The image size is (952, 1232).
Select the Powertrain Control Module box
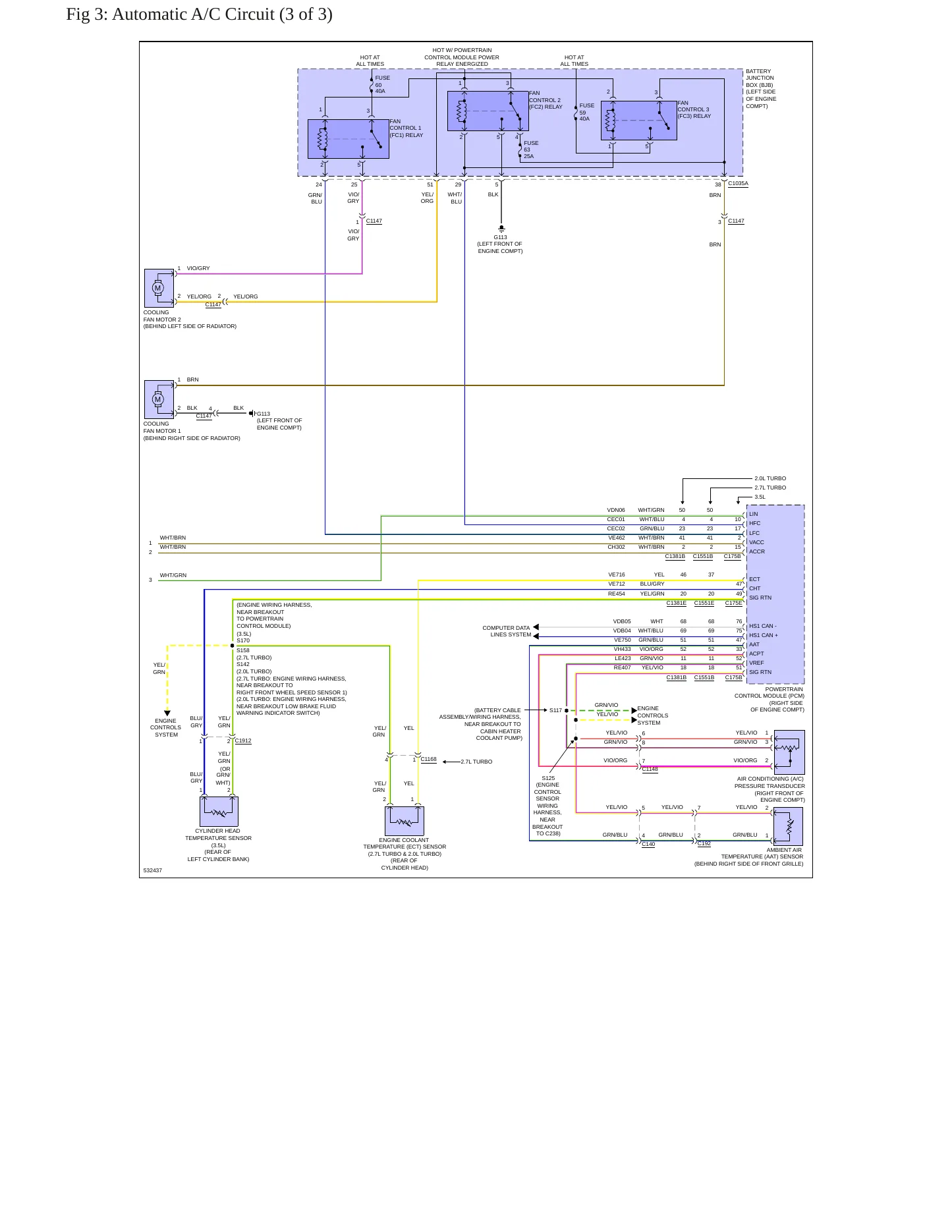coord(775,594)
